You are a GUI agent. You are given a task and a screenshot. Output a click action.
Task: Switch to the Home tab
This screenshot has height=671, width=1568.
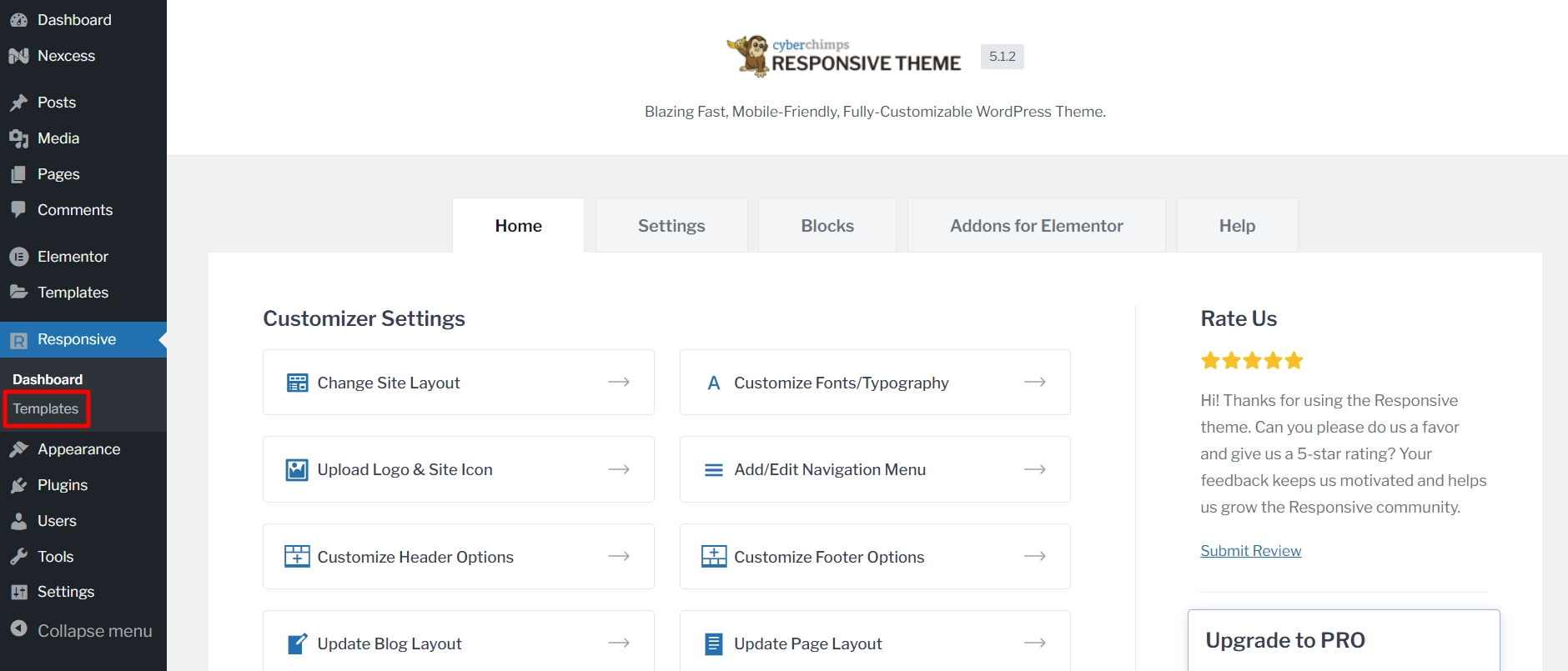[518, 225]
